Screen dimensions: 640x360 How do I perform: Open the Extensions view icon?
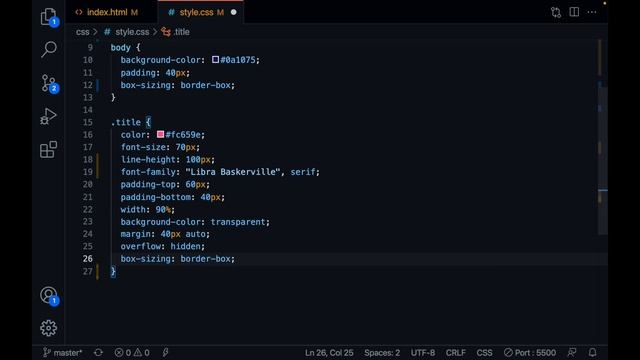49,149
